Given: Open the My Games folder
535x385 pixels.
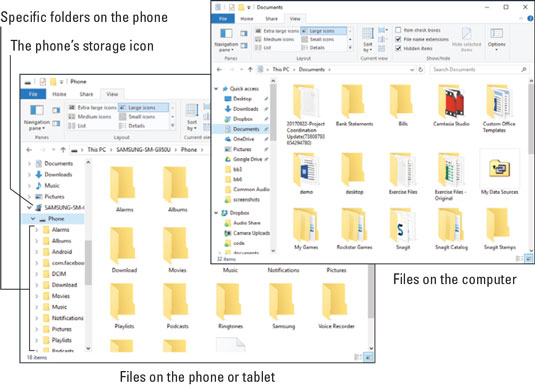Looking at the screenshot, I should coord(306,229).
